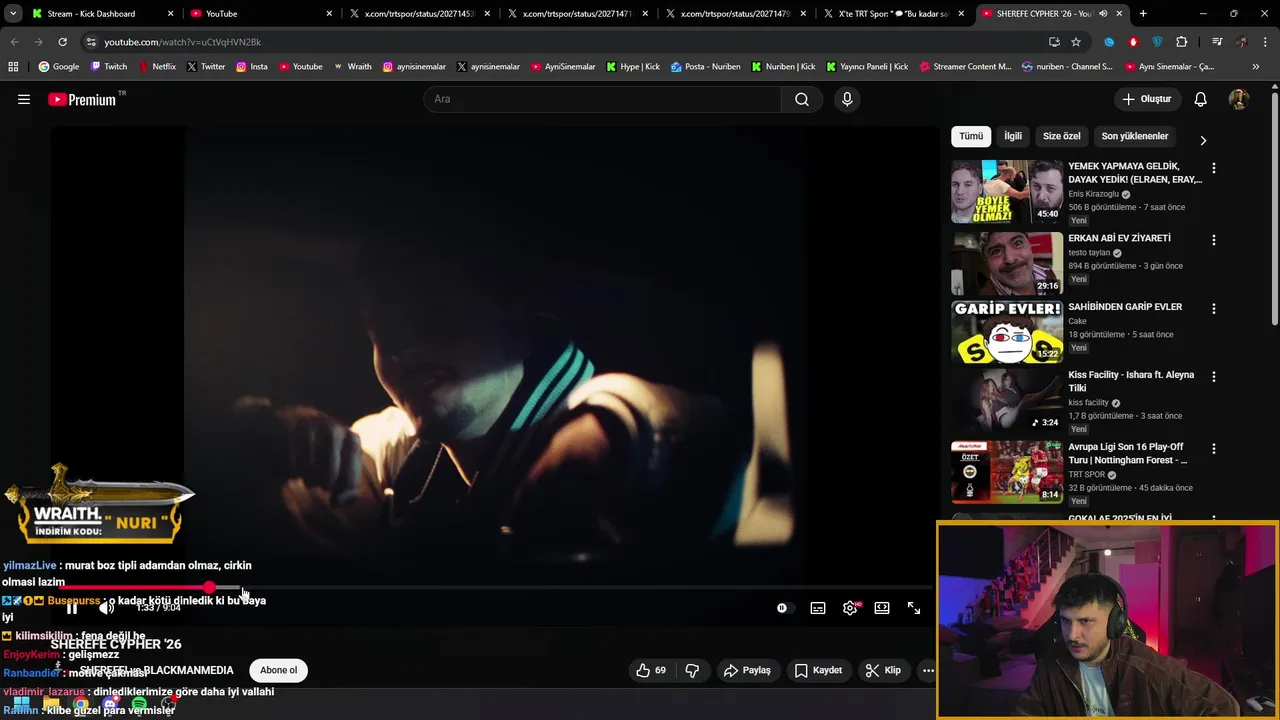Open player settings gear
This screenshot has height=720, width=1280.
[850, 608]
